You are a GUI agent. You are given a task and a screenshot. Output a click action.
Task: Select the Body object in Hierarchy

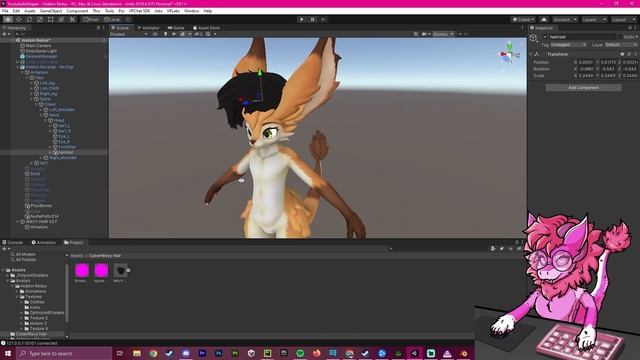click(x=35, y=173)
